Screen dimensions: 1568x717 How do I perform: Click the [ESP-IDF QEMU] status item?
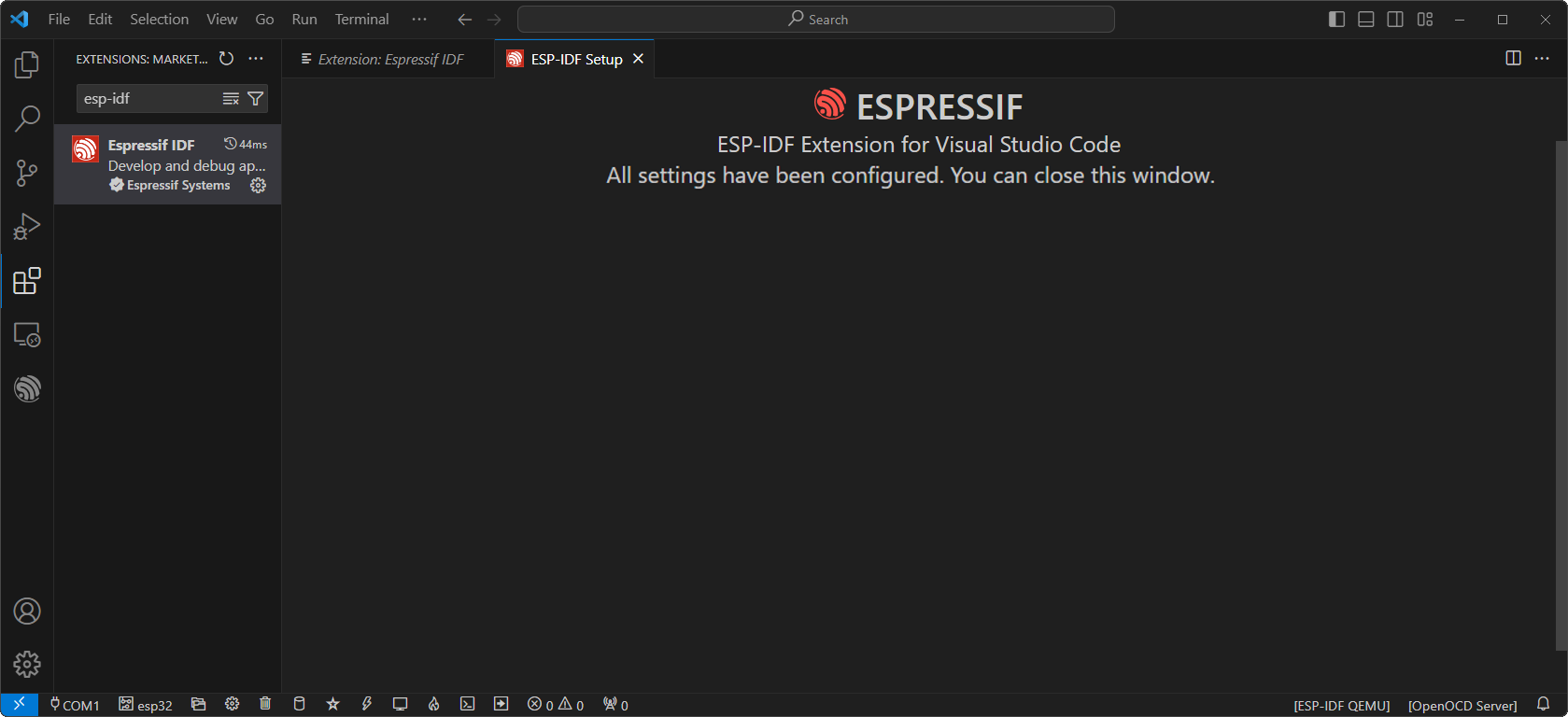click(x=1342, y=706)
